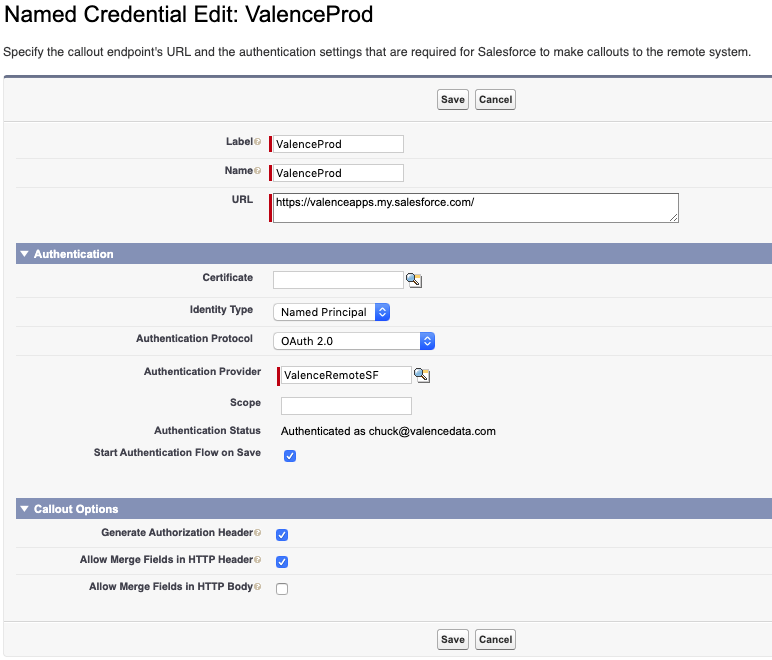The image size is (772, 660).
Task: Click the Authentication Provider input field
Action: (346, 375)
